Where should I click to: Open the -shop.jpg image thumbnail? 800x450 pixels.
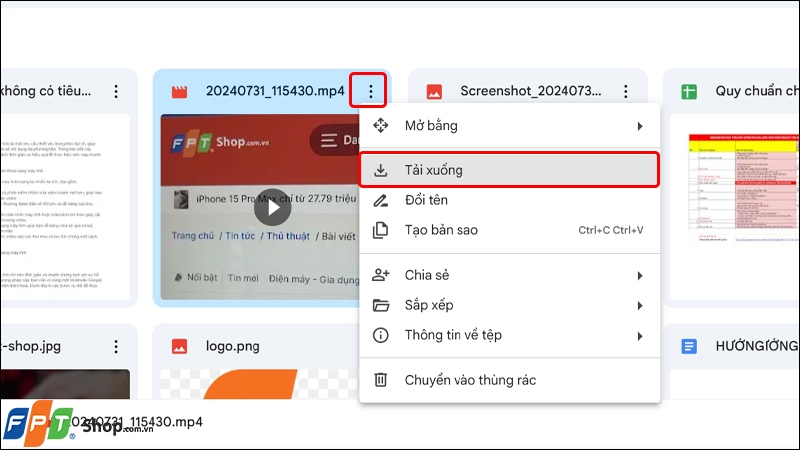point(65,384)
